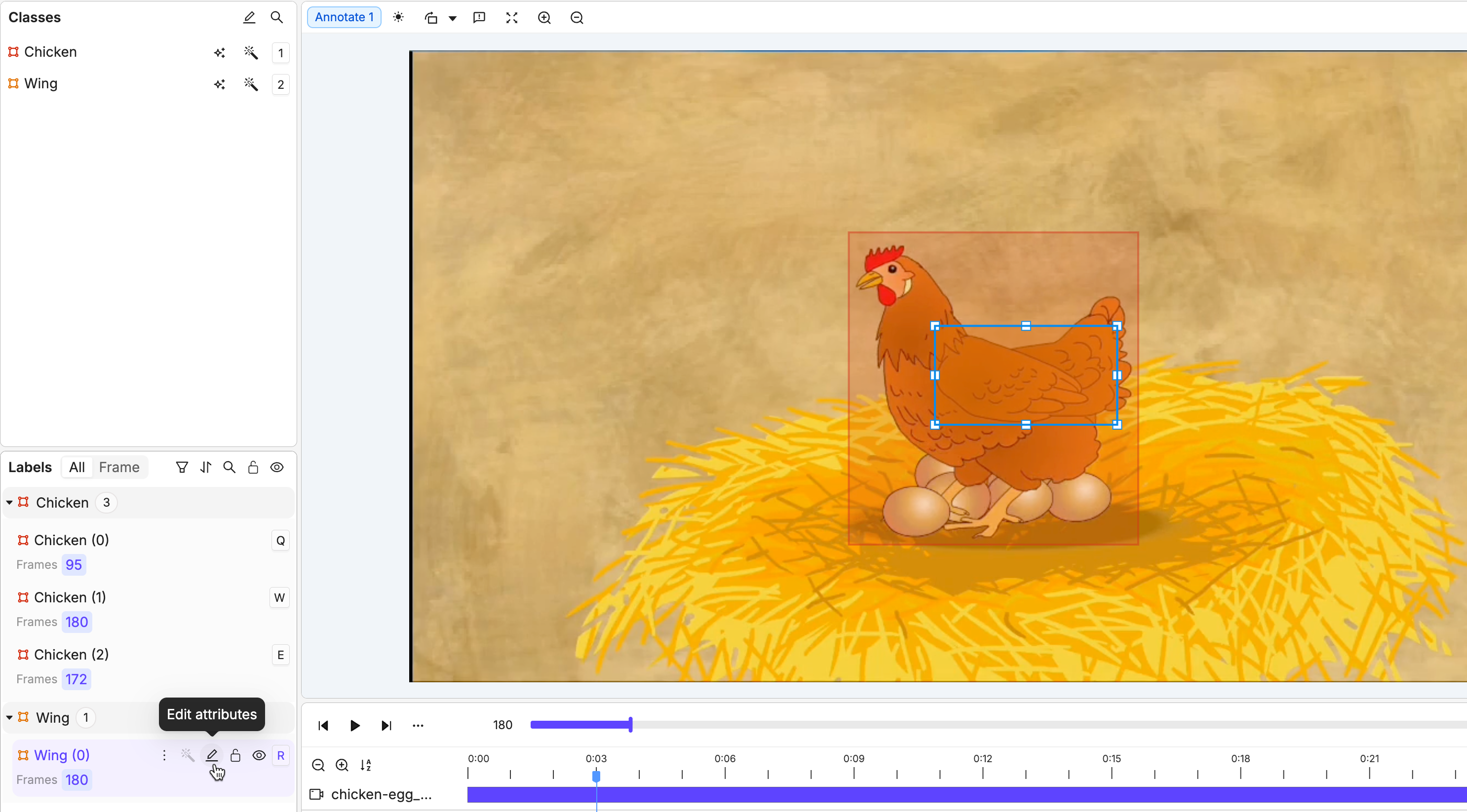The height and width of the screenshot is (812, 1467).
Task: Click the edit classes pencil icon
Action: click(249, 18)
